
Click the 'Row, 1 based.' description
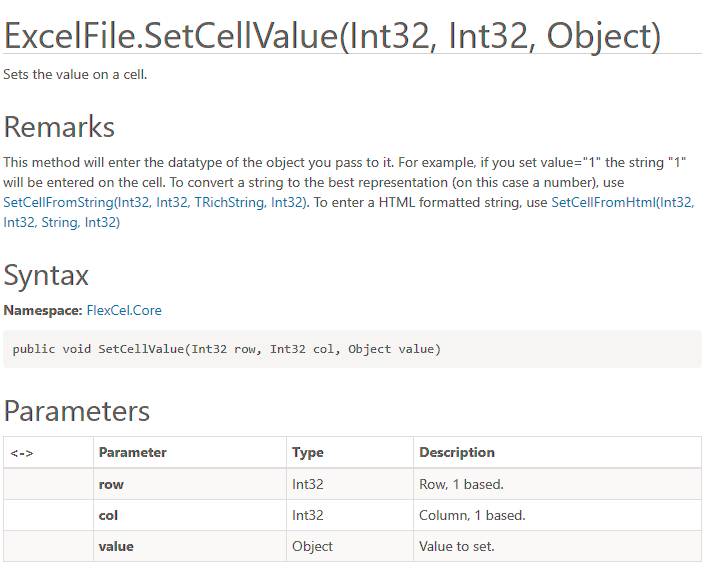click(x=461, y=484)
